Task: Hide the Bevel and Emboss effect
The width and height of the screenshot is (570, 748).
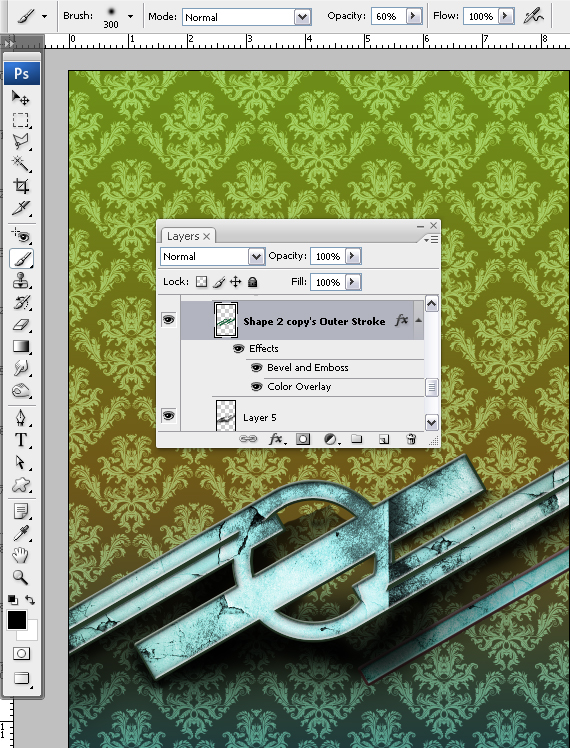Action: point(257,367)
